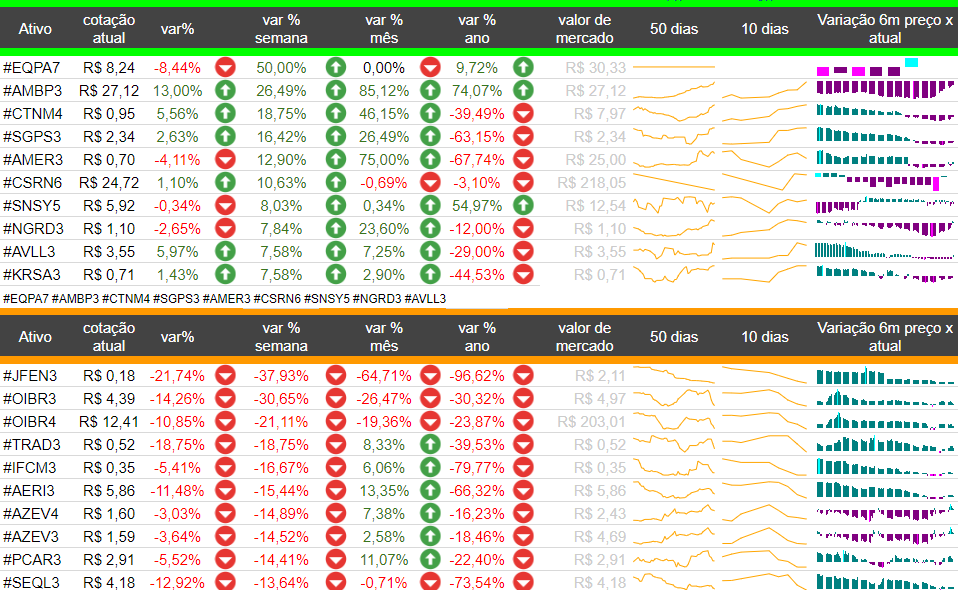Click the red down arrow next to #OIBR4 -19,36% monthly
The width and height of the screenshot is (958, 590).
(430, 421)
